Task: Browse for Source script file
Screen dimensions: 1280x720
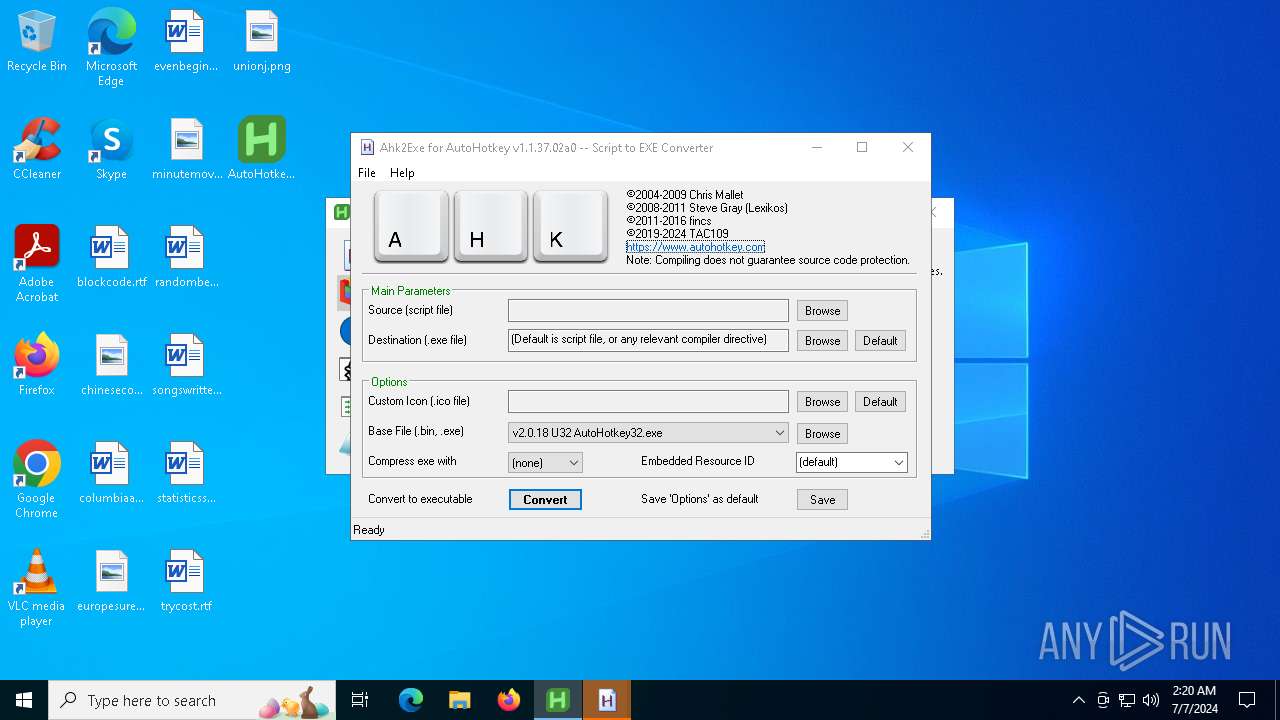Action: 822,311
